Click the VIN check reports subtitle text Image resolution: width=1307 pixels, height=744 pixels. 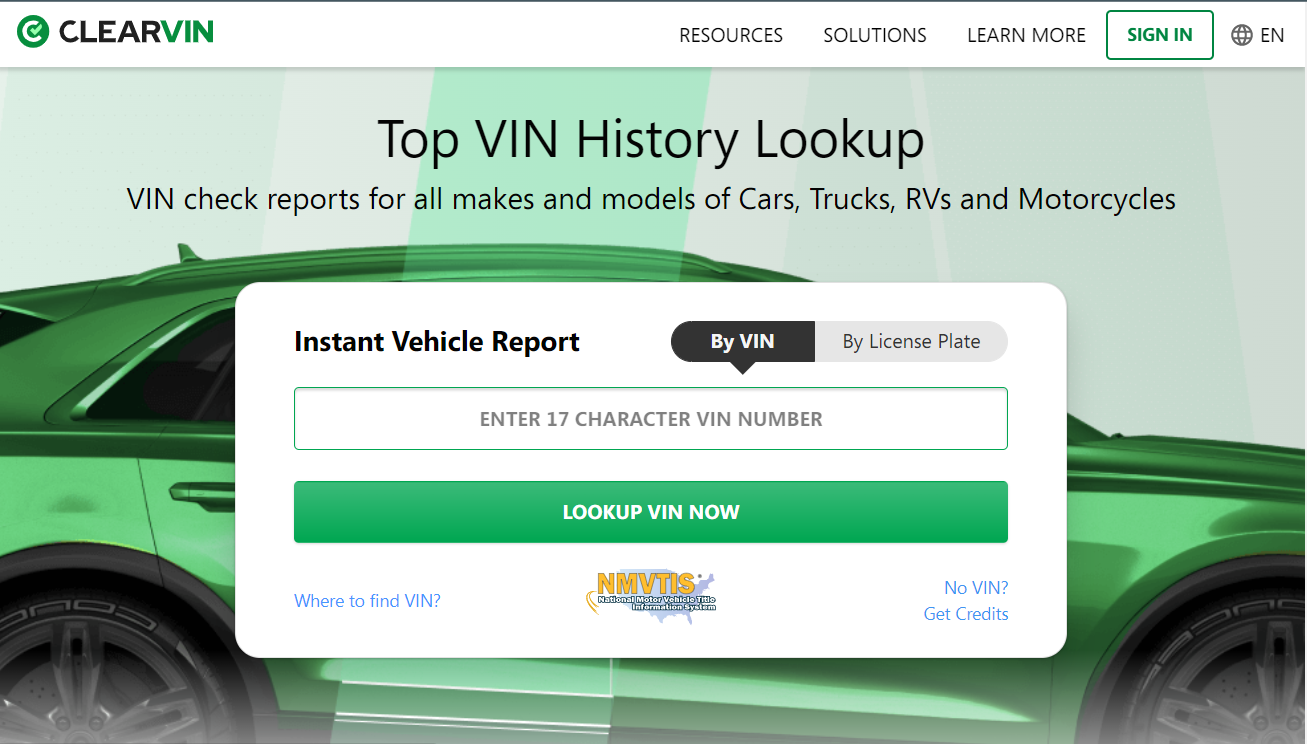click(x=651, y=199)
